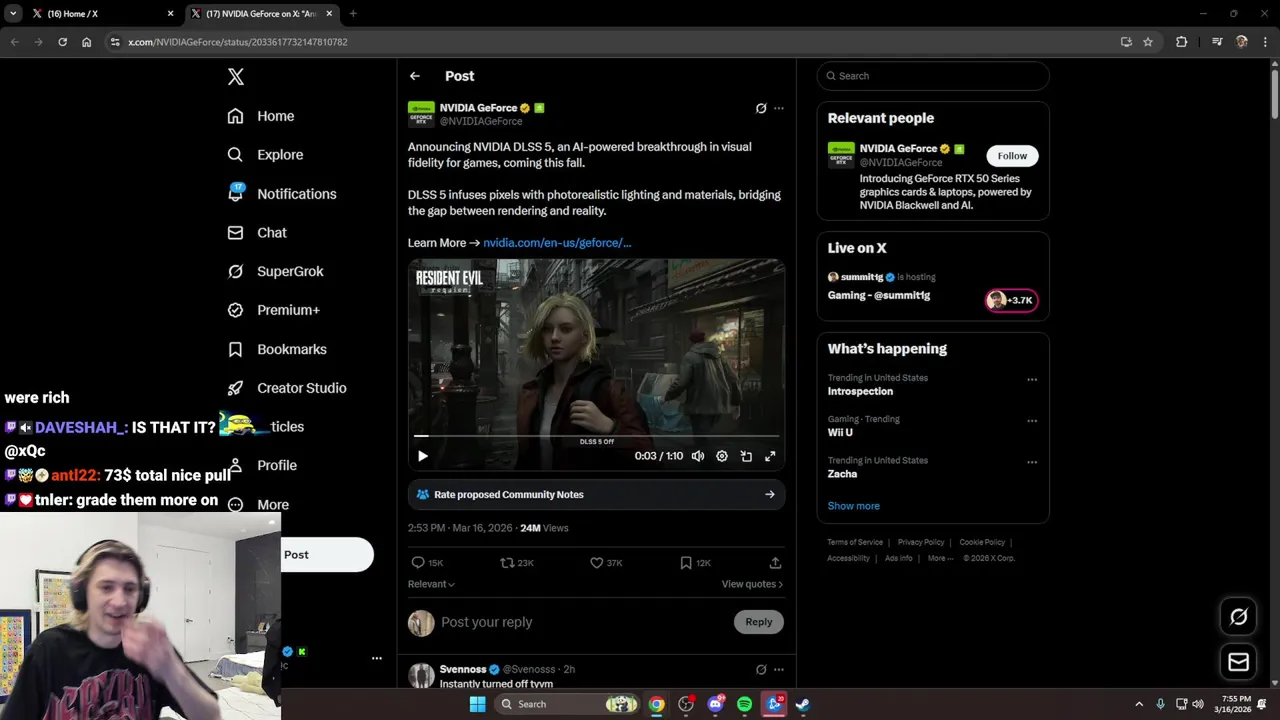Follow NVIDIA GeForce

click(x=1012, y=156)
